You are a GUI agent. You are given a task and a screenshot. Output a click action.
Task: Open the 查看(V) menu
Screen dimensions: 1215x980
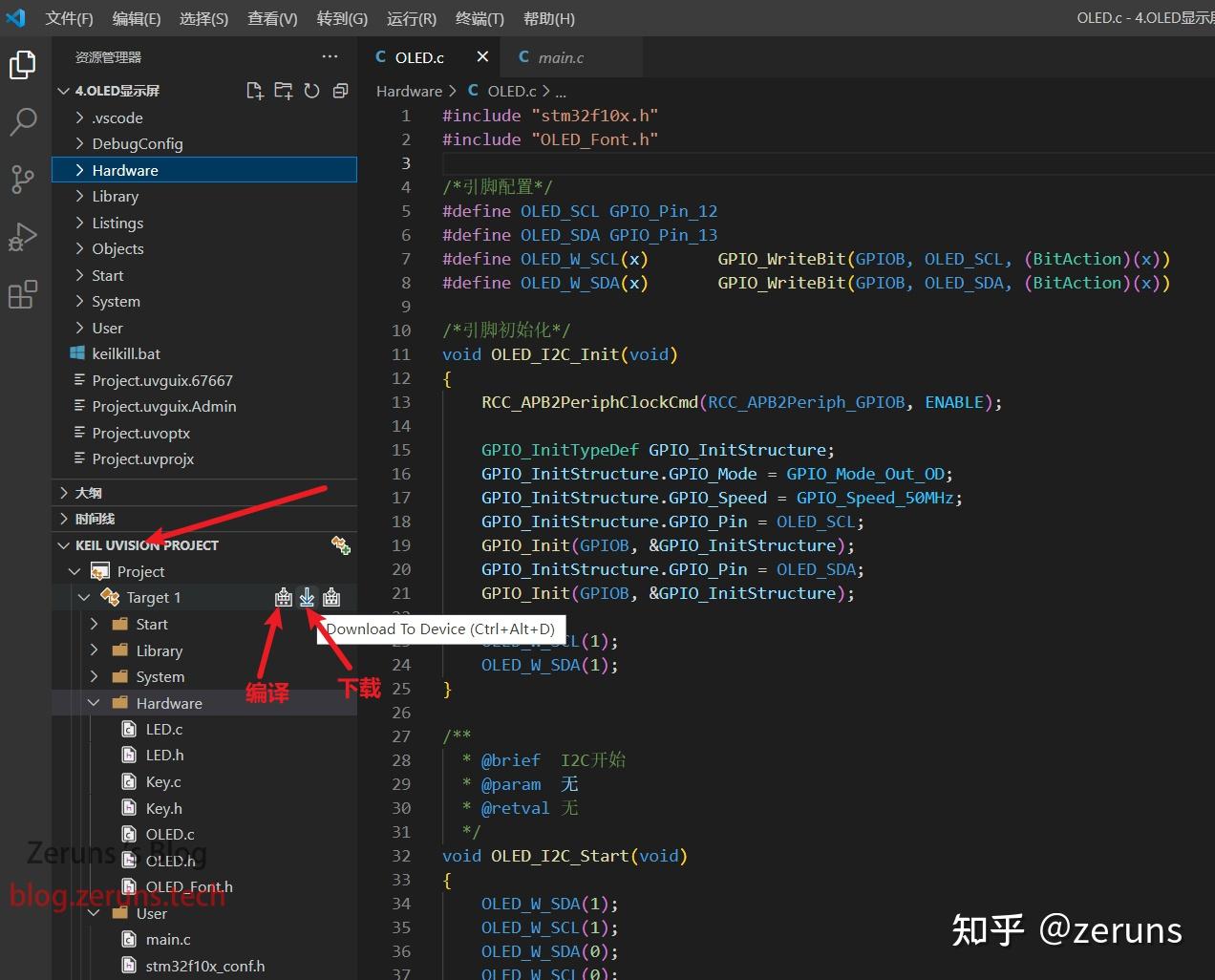(x=272, y=18)
